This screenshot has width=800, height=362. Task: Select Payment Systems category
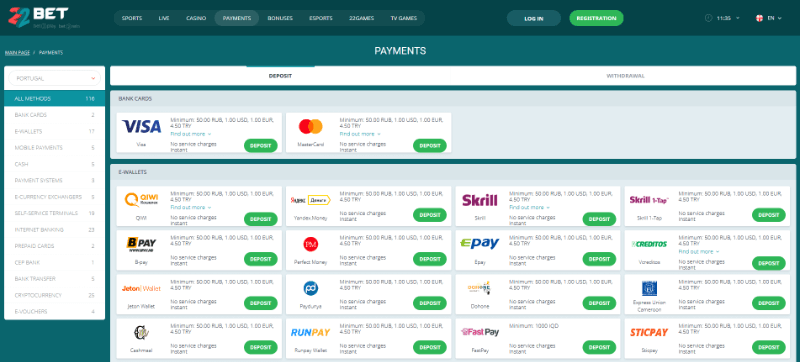click(55, 180)
